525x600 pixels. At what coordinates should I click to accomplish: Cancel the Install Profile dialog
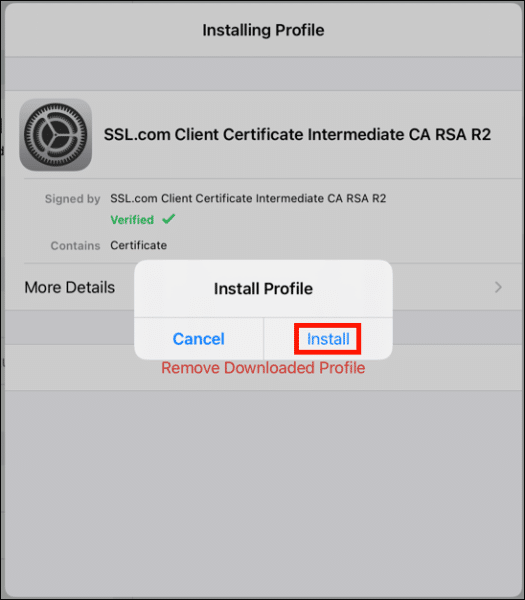[x=199, y=339]
